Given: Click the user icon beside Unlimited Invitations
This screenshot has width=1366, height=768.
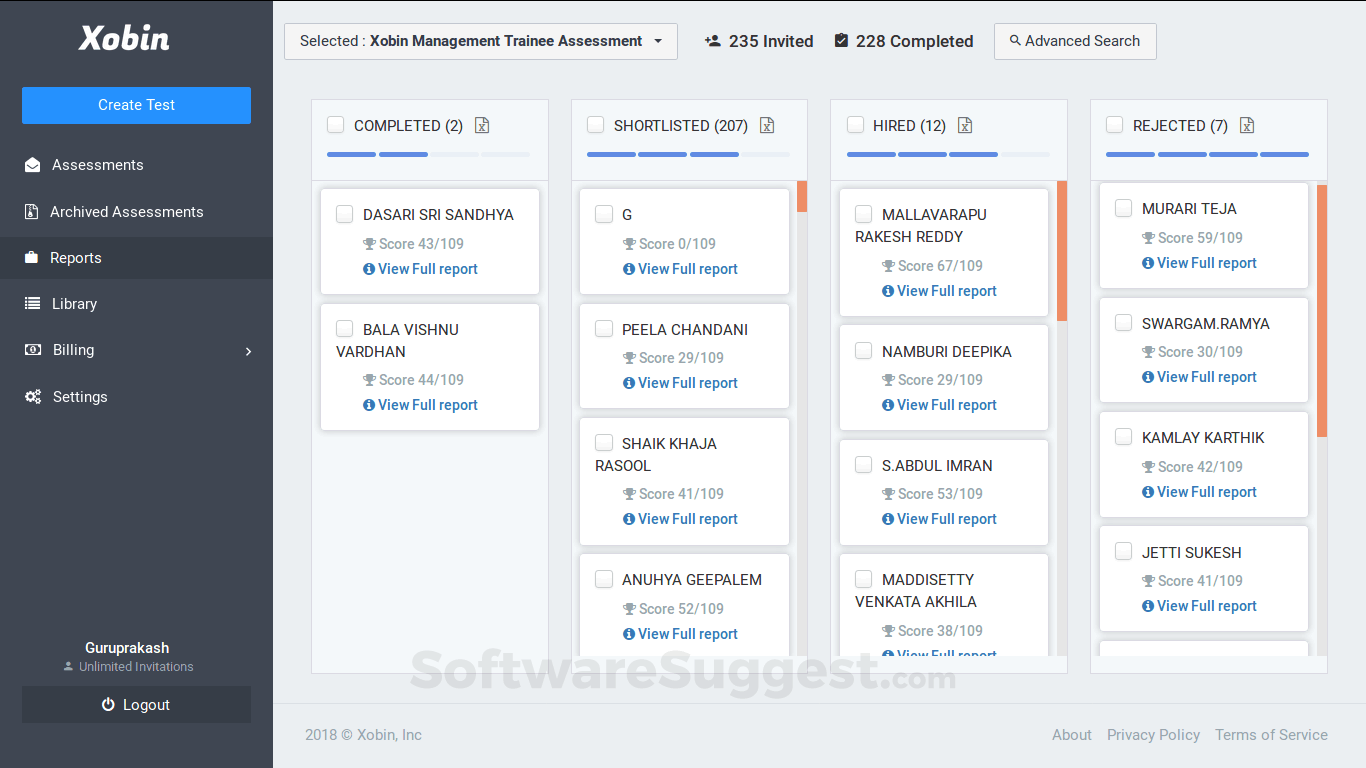Looking at the screenshot, I should point(68,667).
